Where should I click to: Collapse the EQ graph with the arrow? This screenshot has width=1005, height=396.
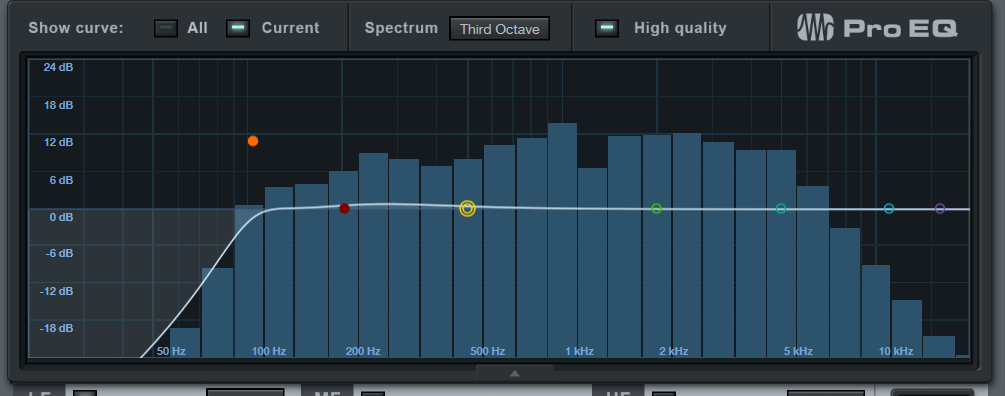pyautogui.click(x=515, y=373)
